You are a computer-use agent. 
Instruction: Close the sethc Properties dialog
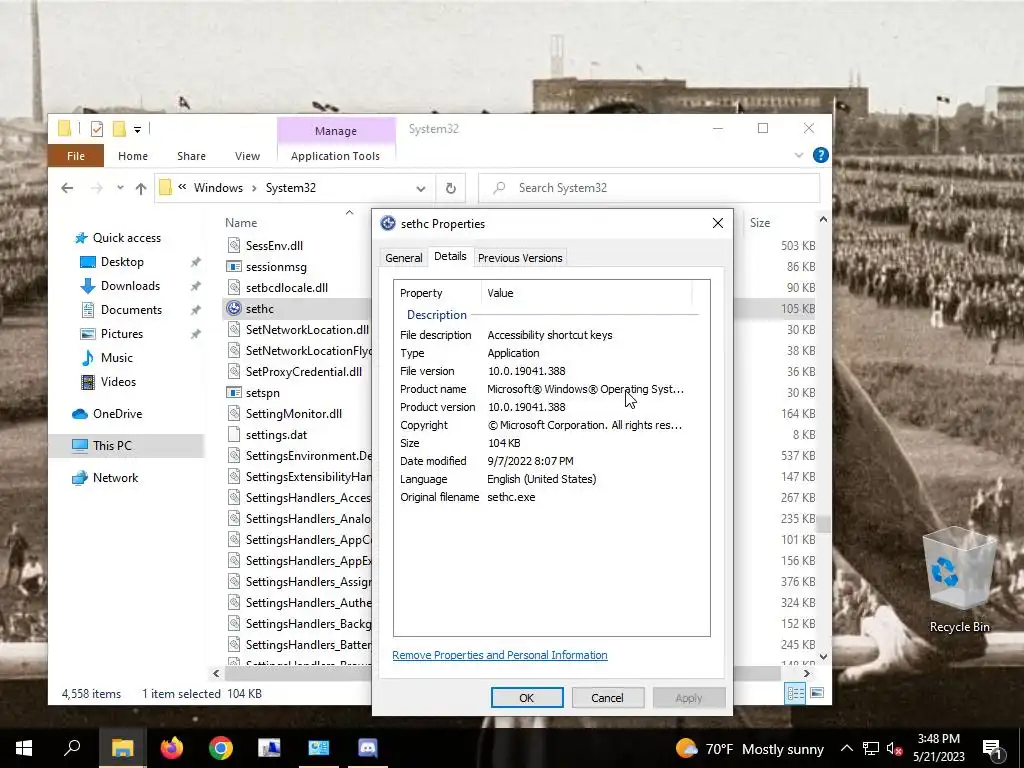718,223
